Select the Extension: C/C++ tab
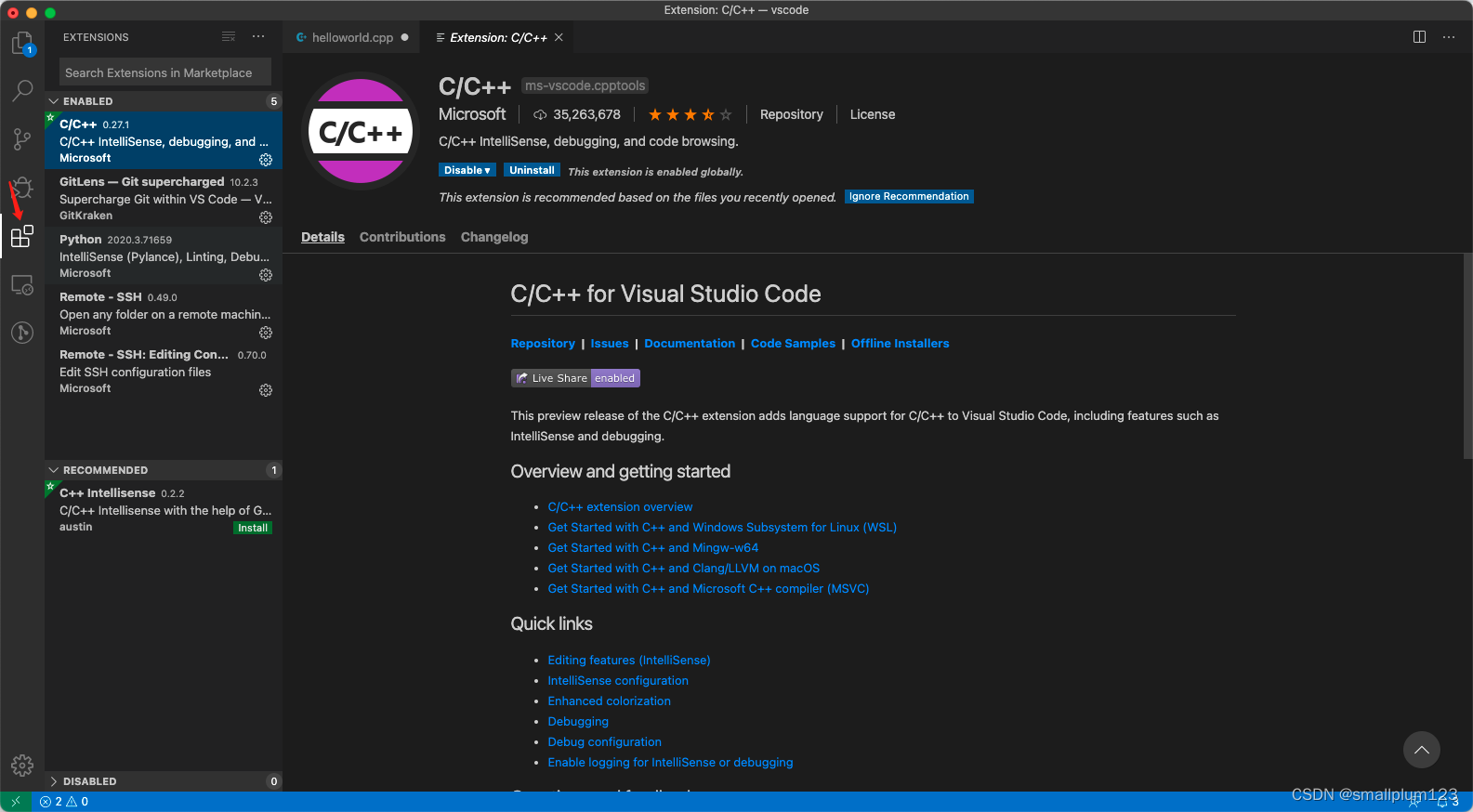 pos(498,37)
